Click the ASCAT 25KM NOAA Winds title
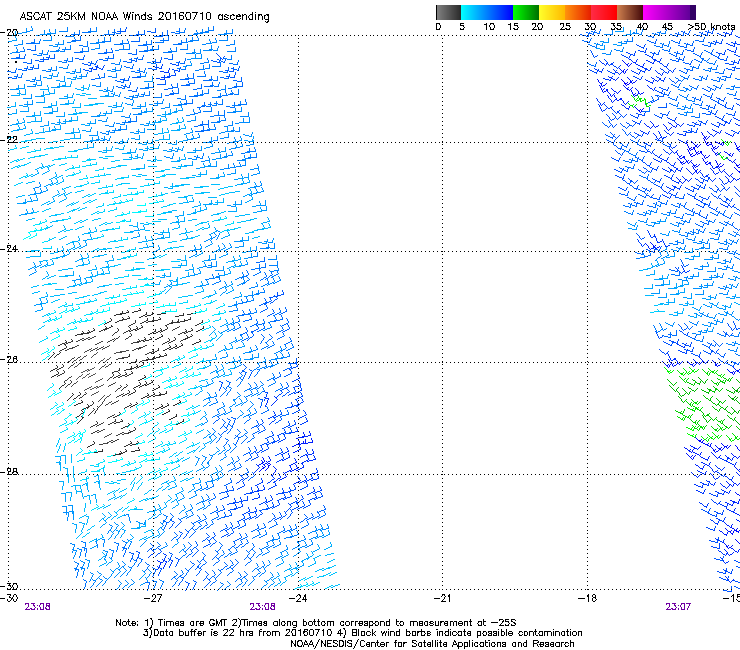 144,17
